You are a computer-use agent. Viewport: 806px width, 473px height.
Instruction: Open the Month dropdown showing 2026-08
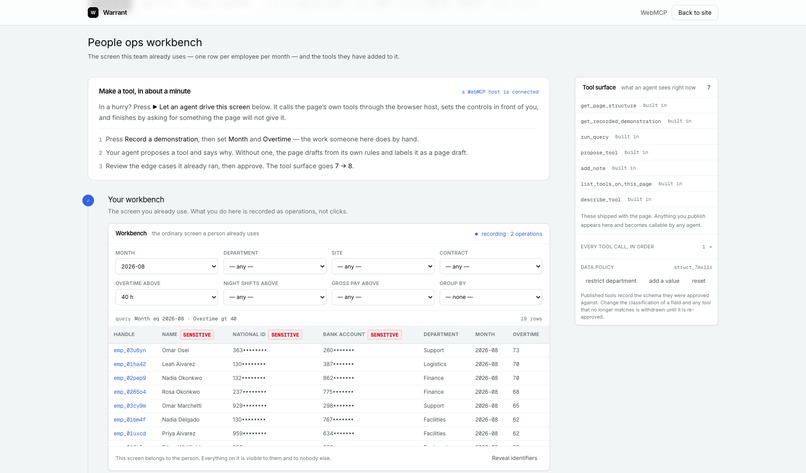point(167,266)
